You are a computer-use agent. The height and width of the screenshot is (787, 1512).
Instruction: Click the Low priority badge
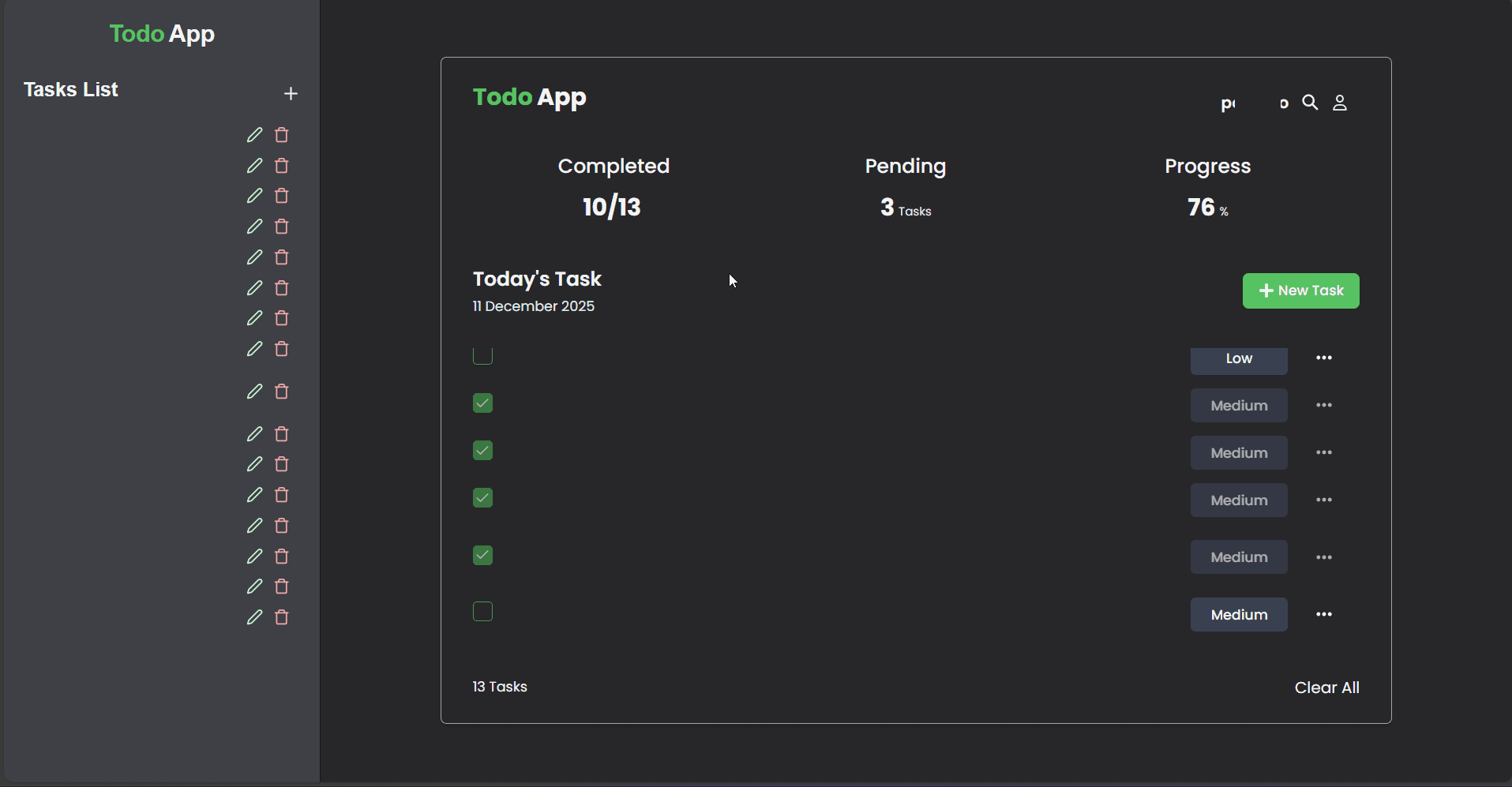pyautogui.click(x=1239, y=359)
